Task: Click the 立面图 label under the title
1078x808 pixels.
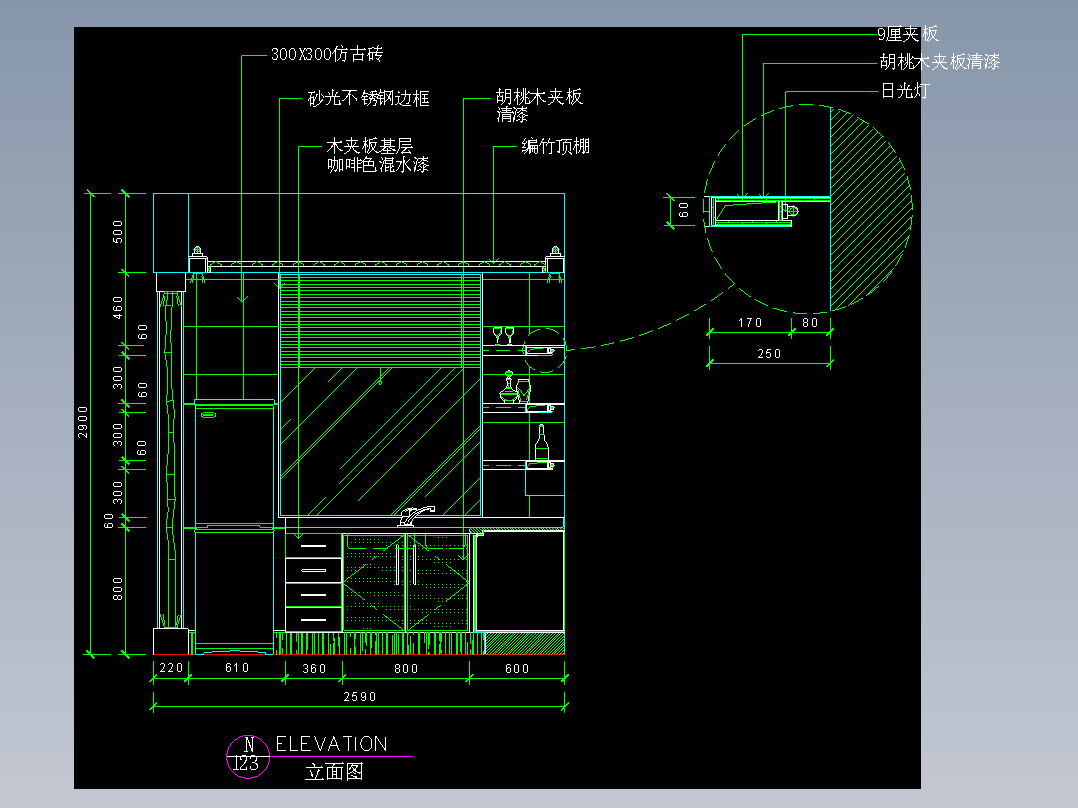Action: point(335,772)
